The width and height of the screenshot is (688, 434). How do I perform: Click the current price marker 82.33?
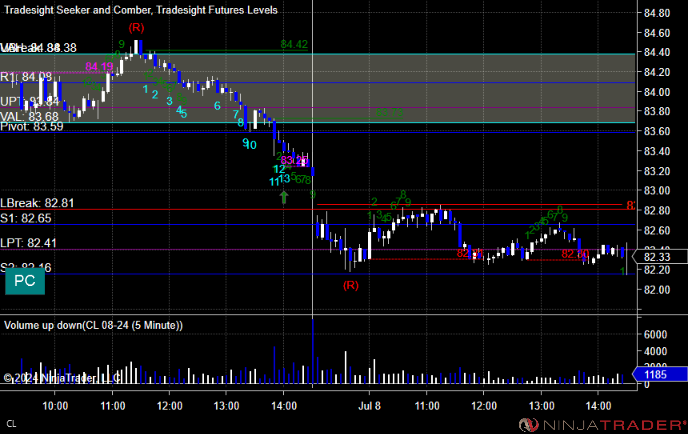659,257
